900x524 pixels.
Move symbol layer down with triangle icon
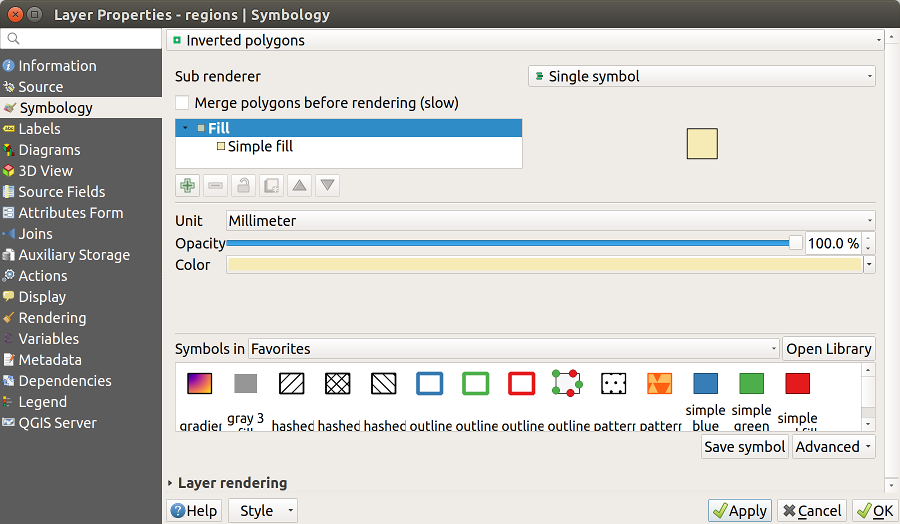[x=327, y=185]
